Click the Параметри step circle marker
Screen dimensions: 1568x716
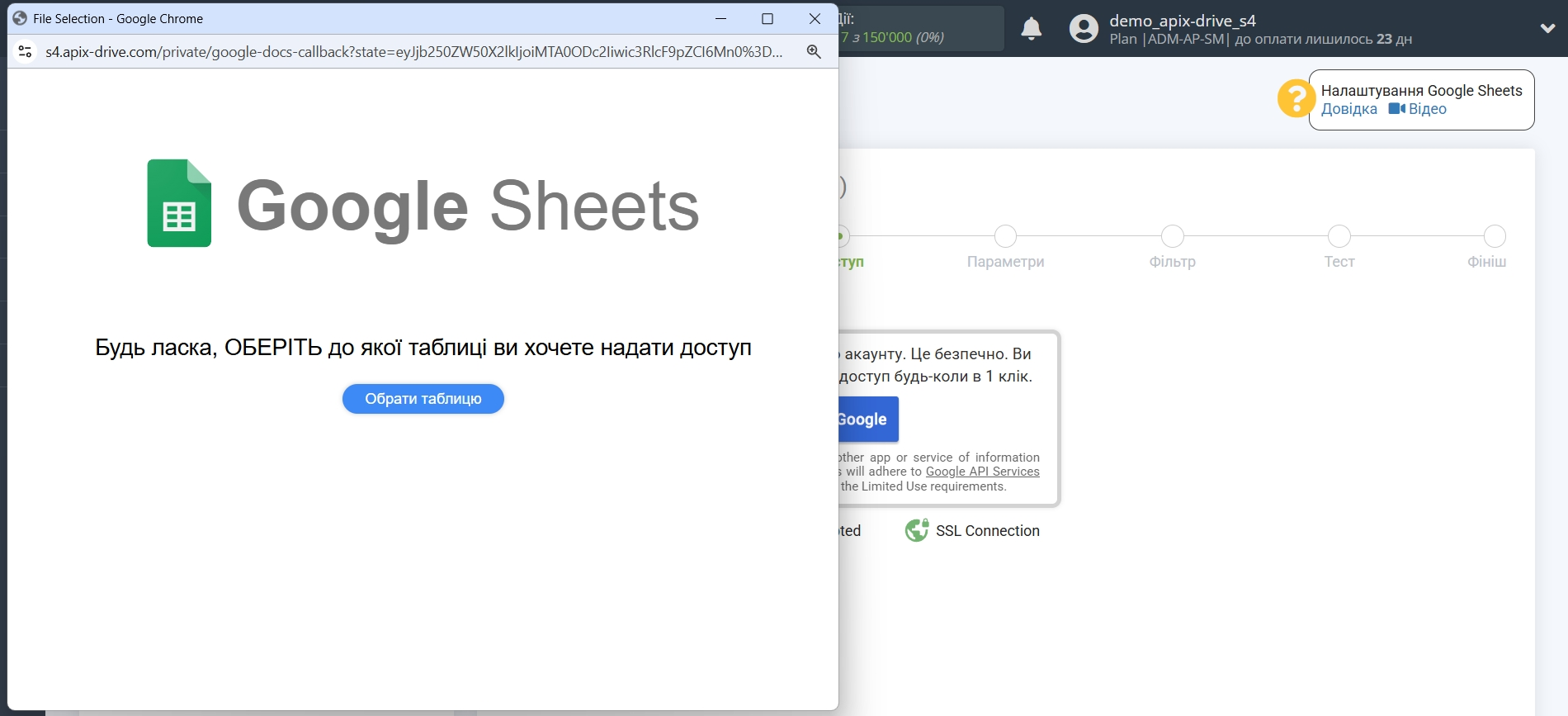click(x=1005, y=236)
